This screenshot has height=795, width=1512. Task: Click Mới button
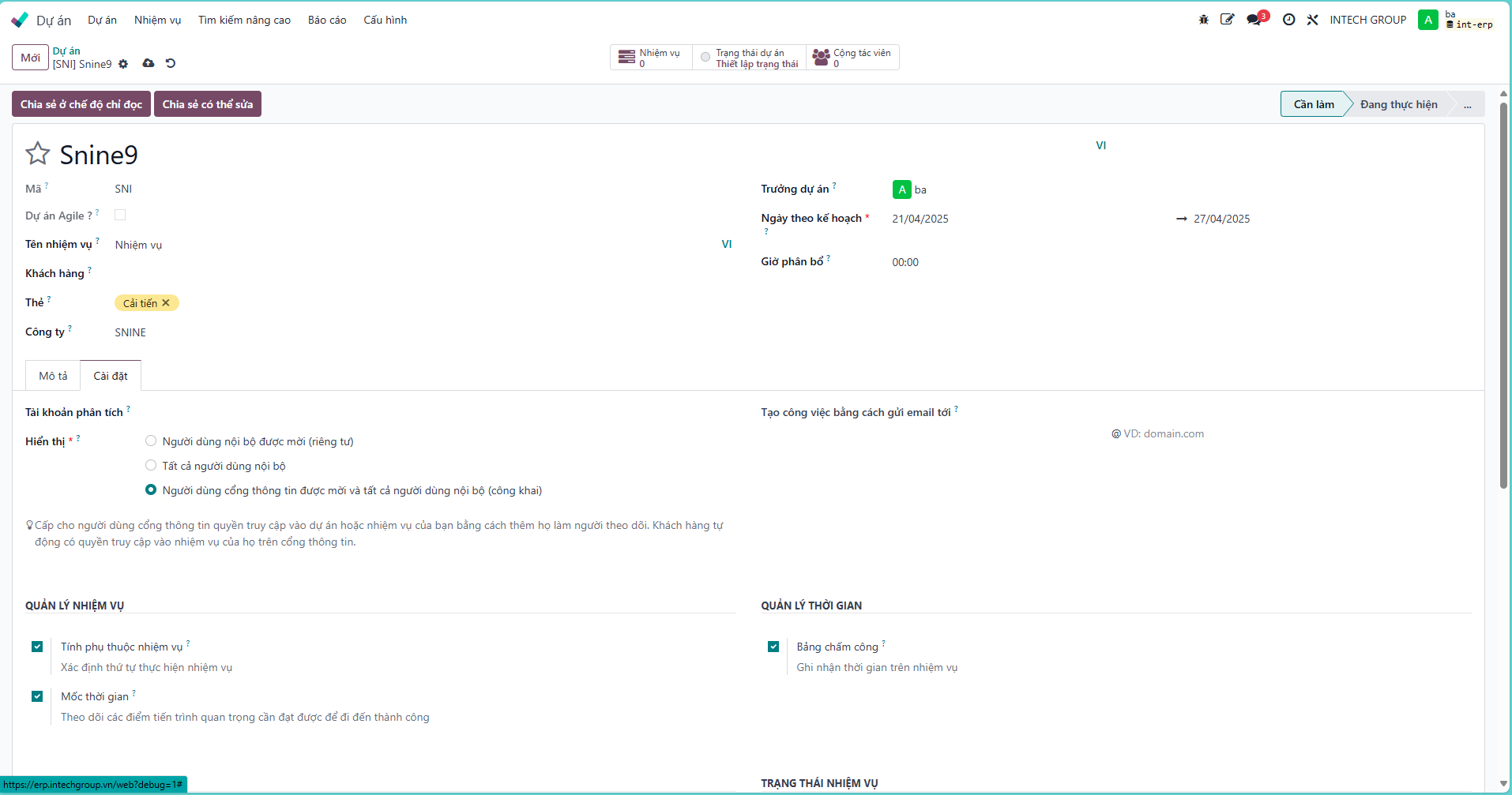coord(30,58)
